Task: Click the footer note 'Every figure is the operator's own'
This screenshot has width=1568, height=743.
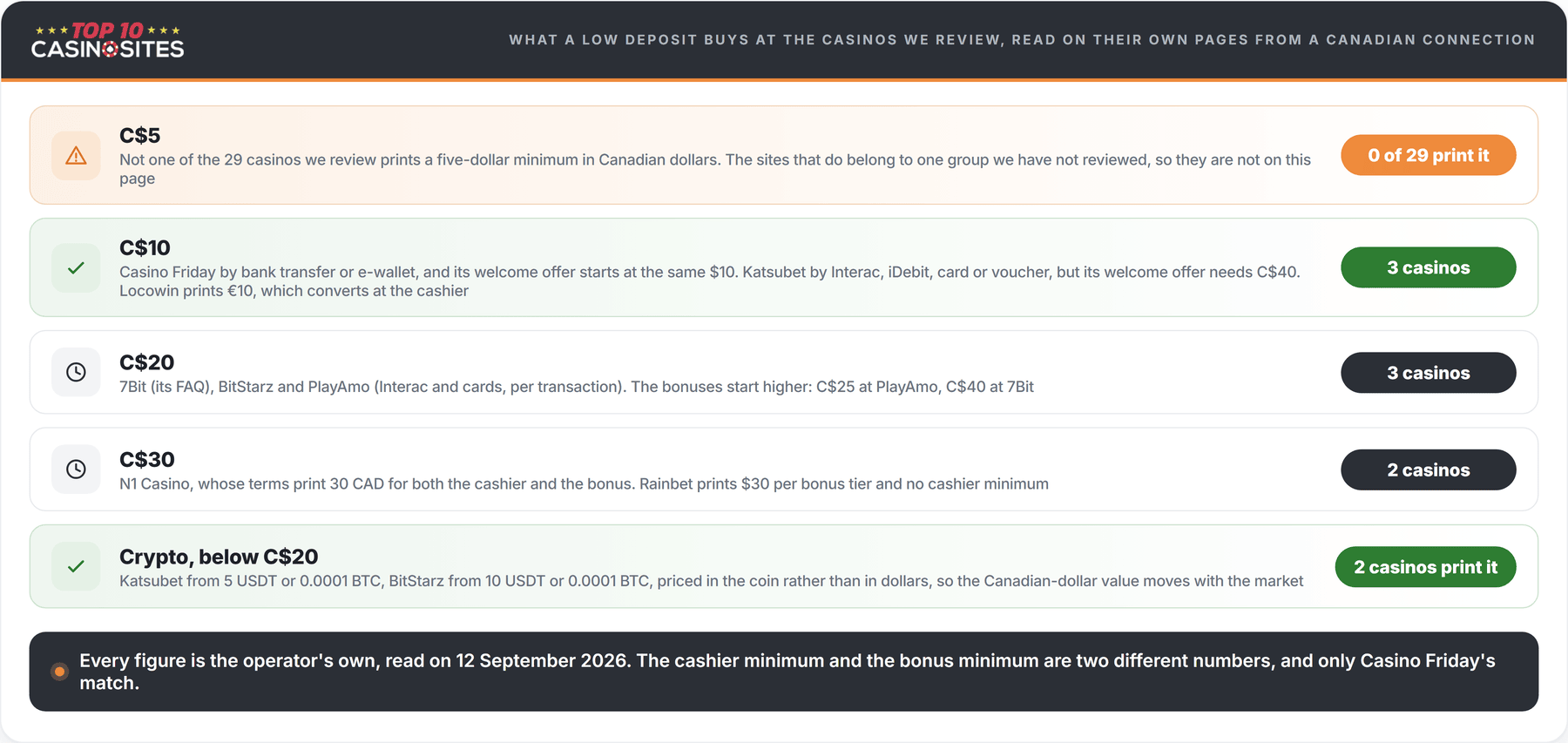Action: coord(787,672)
